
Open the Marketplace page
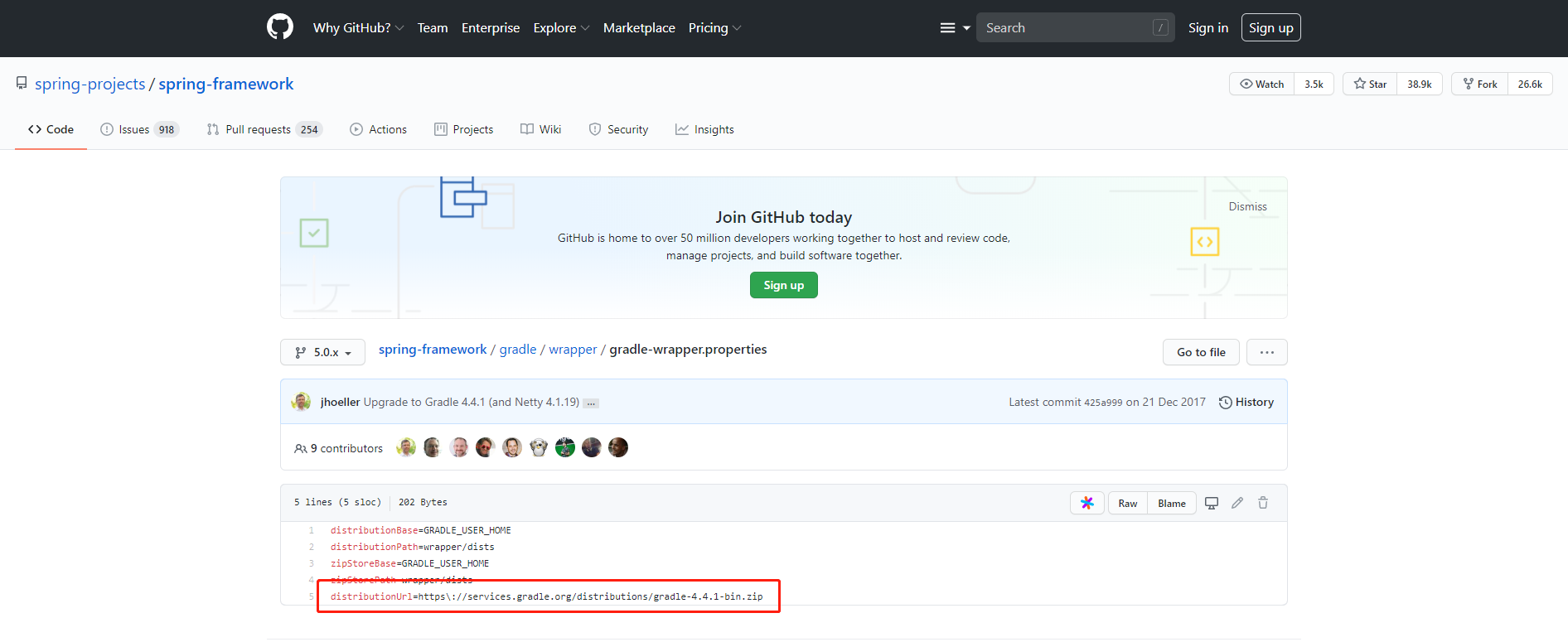tap(639, 28)
